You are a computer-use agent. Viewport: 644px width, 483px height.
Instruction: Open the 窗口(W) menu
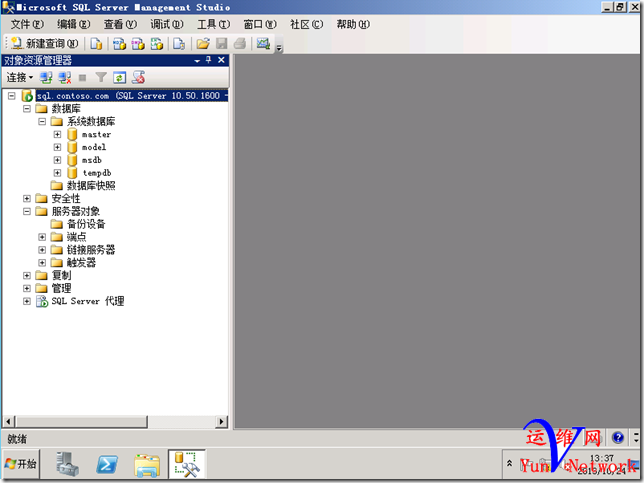pos(260,24)
